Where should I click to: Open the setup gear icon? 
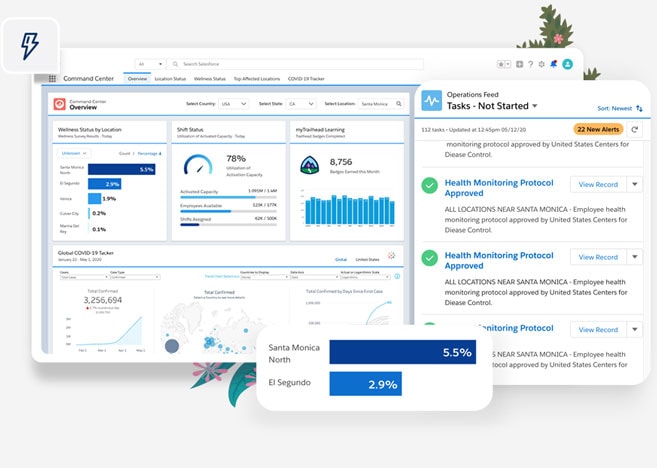click(542, 64)
